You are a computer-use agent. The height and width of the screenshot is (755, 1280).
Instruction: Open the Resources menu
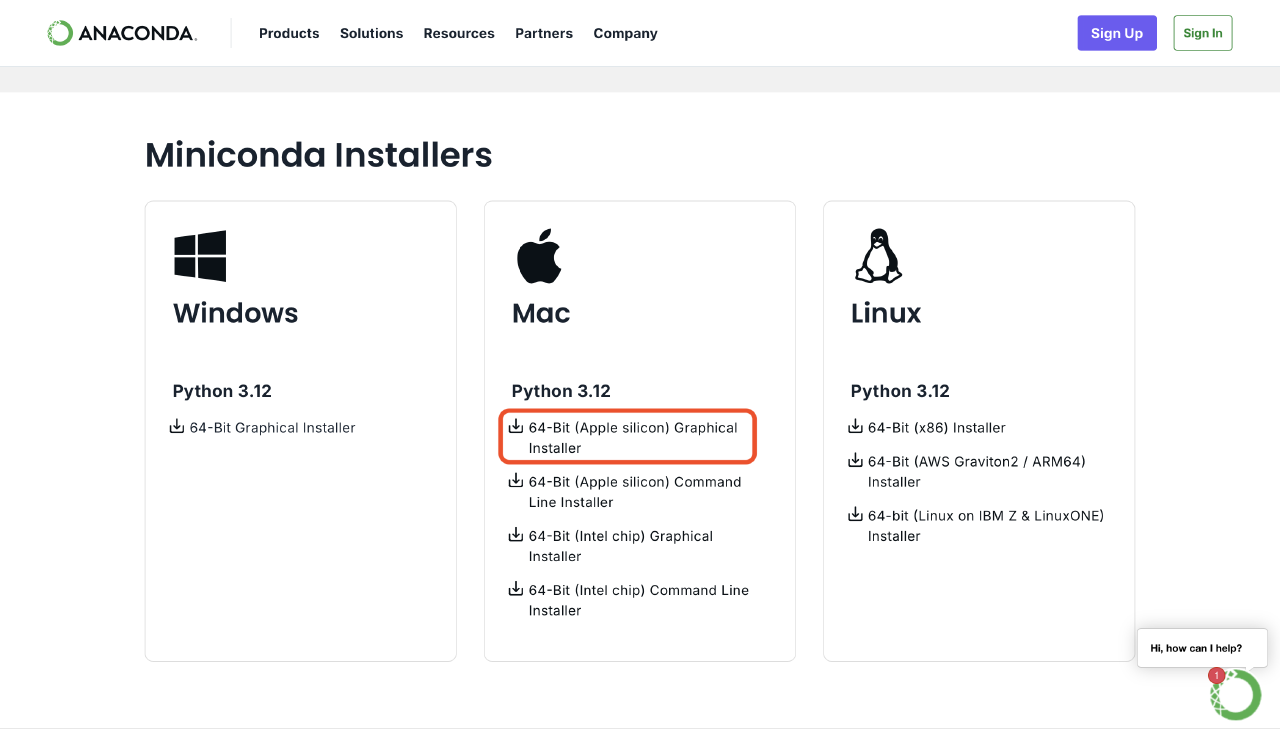(459, 33)
